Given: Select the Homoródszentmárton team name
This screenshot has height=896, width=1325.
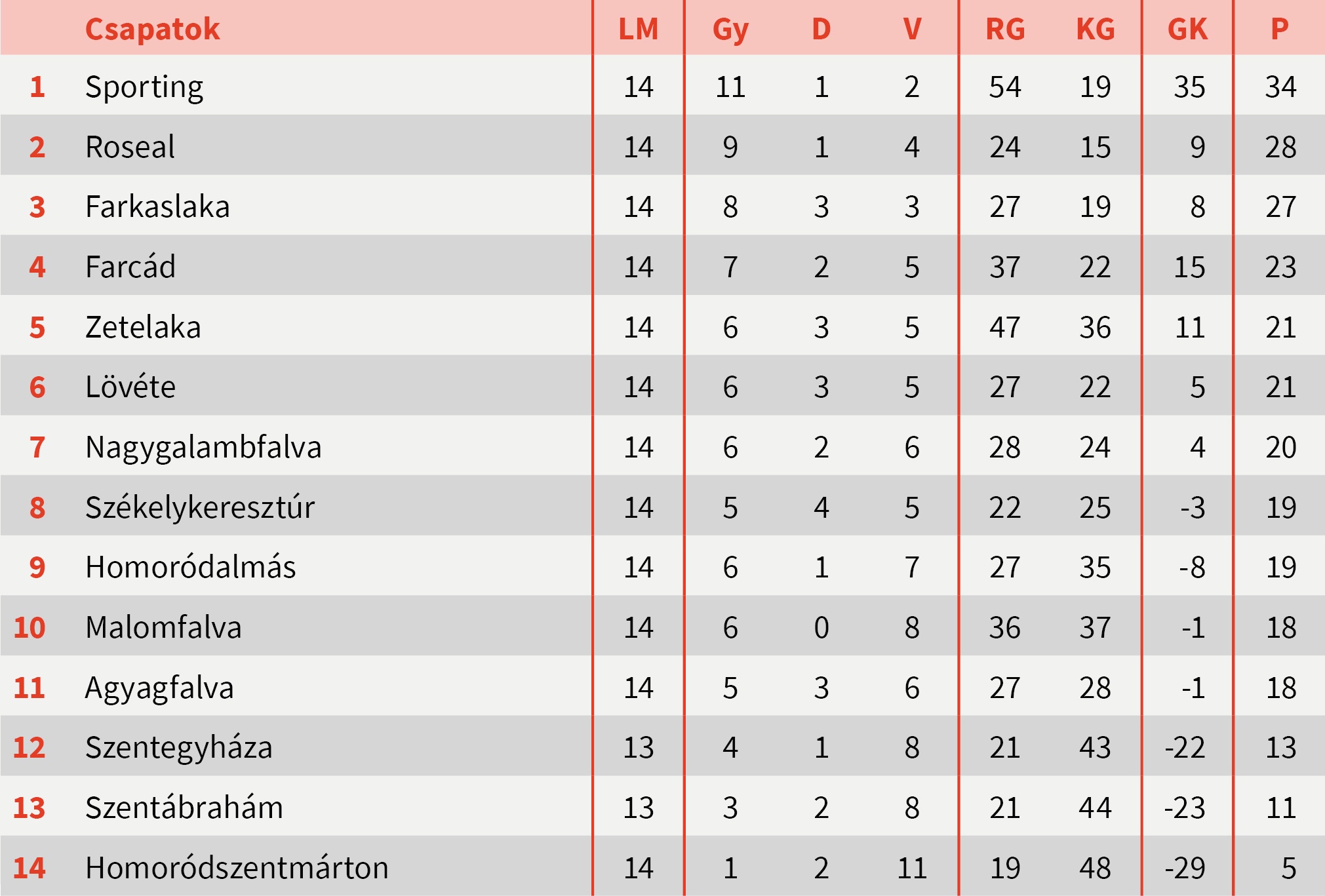Looking at the screenshot, I should (237, 868).
